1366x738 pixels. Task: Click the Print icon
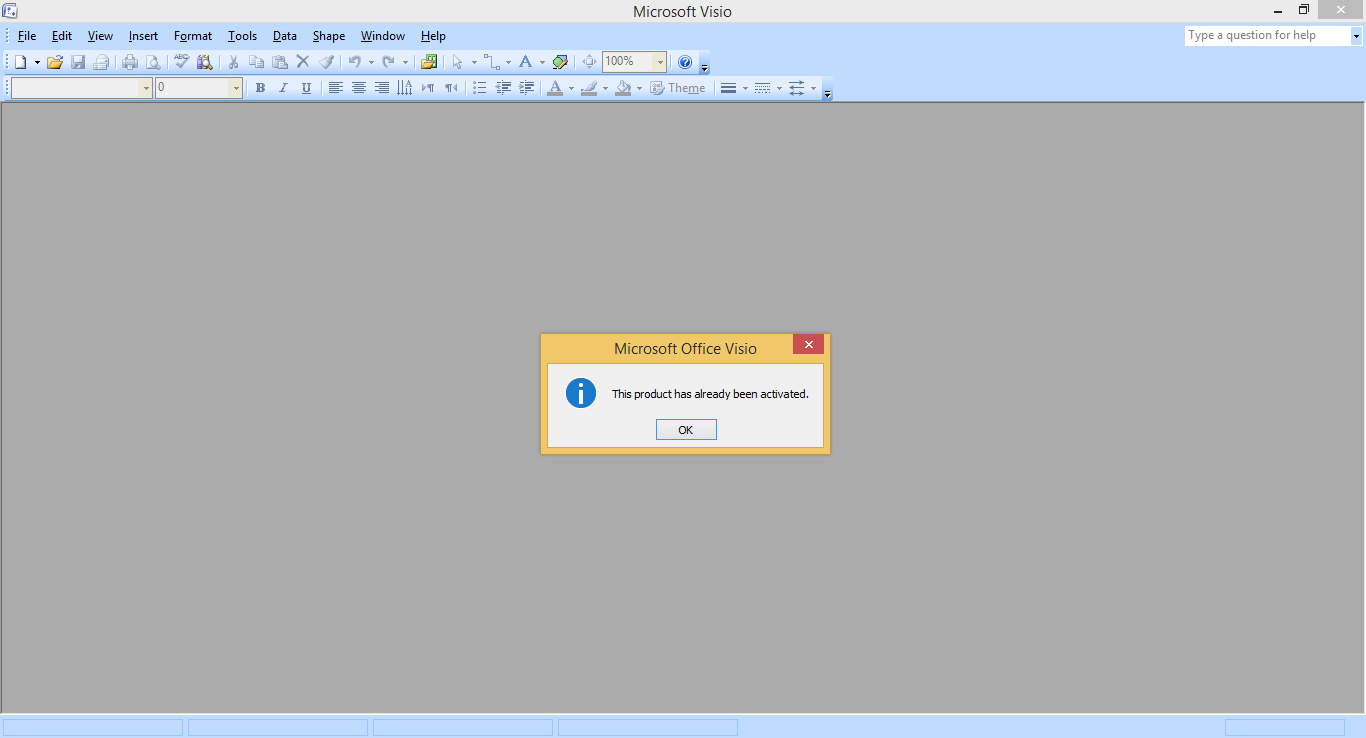coord(130,62)
